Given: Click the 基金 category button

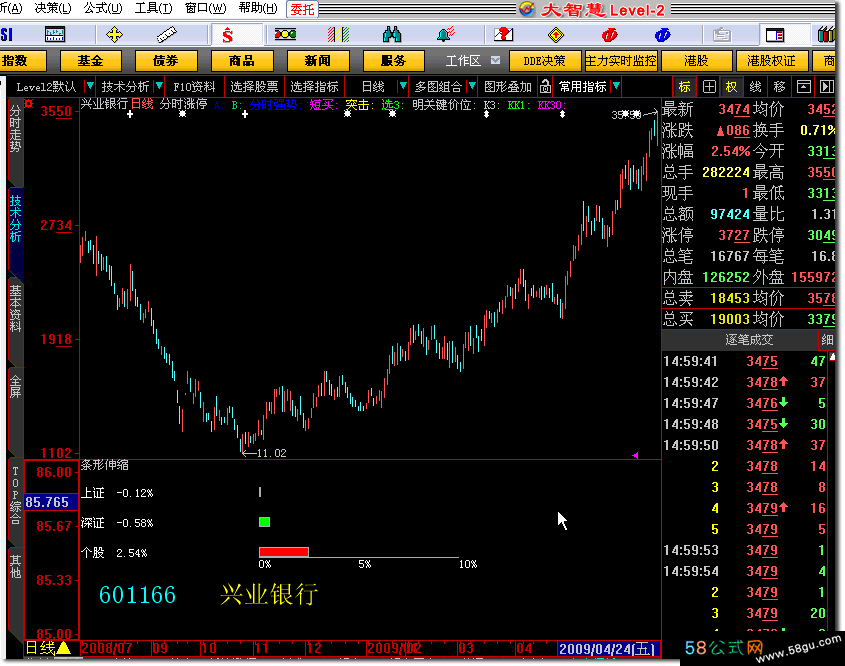Looking at the screenshot, I should (90, 61).
